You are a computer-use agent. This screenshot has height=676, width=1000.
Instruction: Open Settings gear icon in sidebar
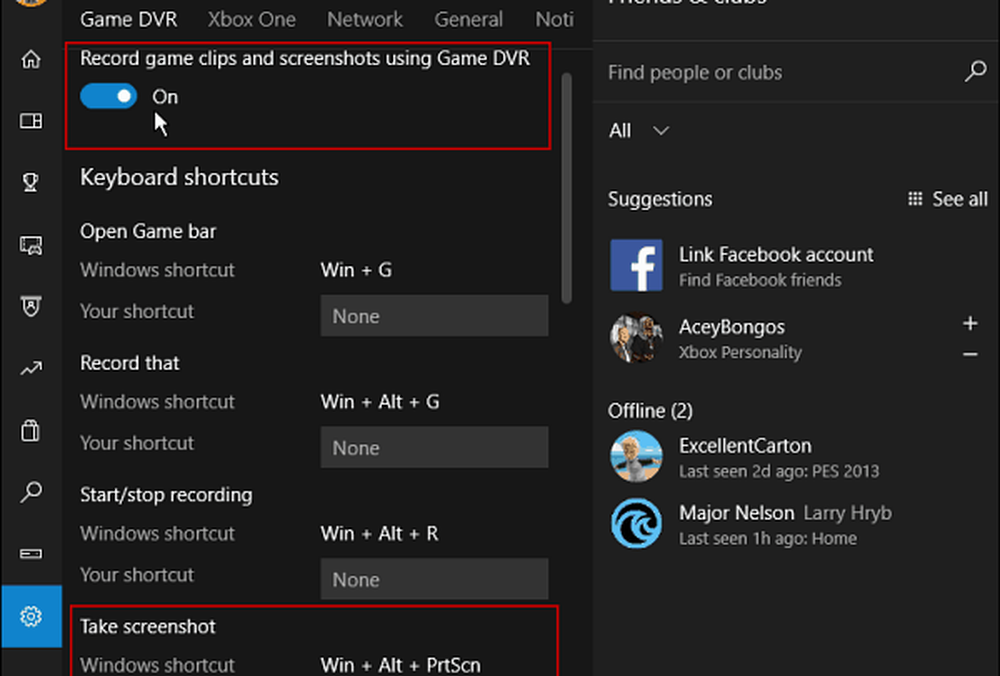[31, 616]
